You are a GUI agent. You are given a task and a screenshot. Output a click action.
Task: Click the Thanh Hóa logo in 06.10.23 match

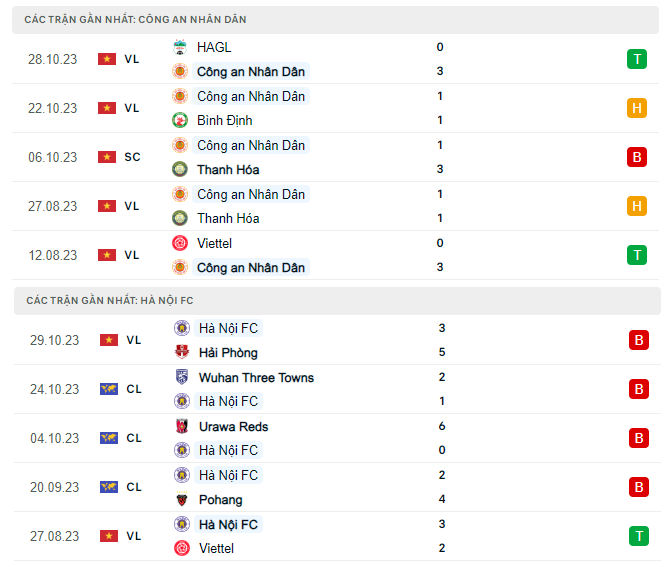(x=181, y=170)
